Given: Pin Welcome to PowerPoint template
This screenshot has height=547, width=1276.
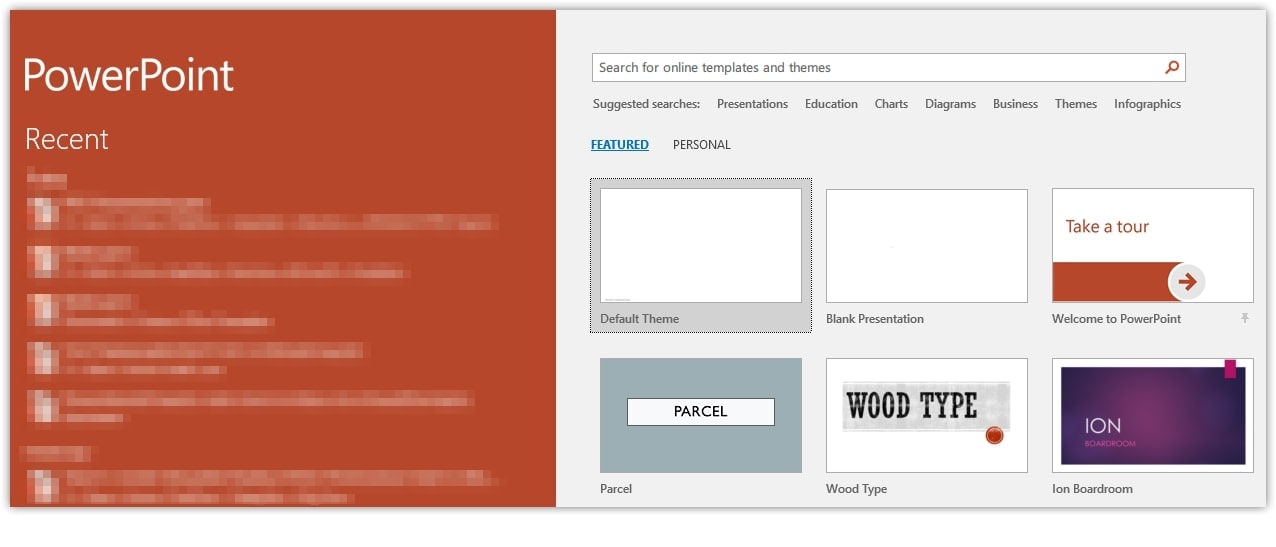Looking at the screenshot, I should pos(1245,318).
